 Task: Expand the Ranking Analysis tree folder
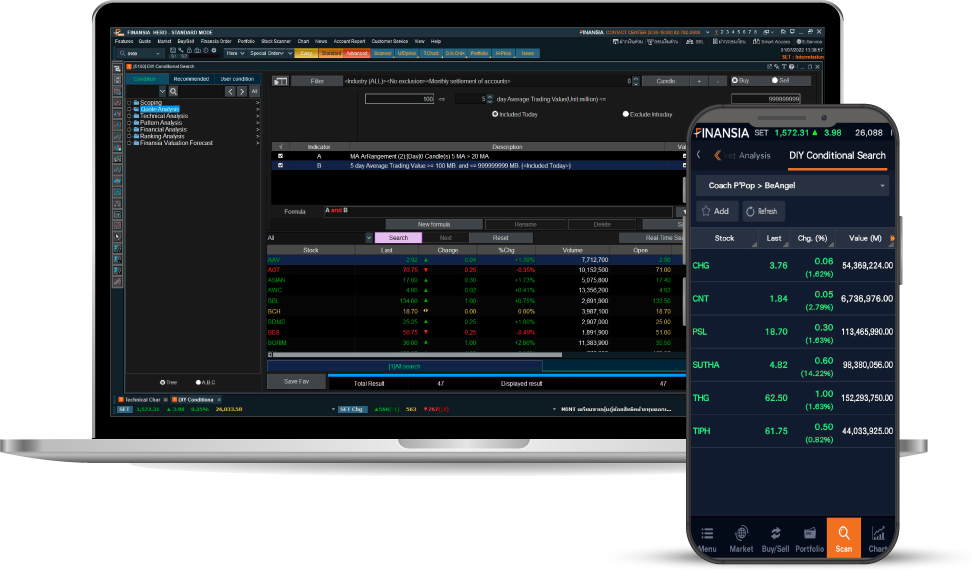(x=129, y=136)
